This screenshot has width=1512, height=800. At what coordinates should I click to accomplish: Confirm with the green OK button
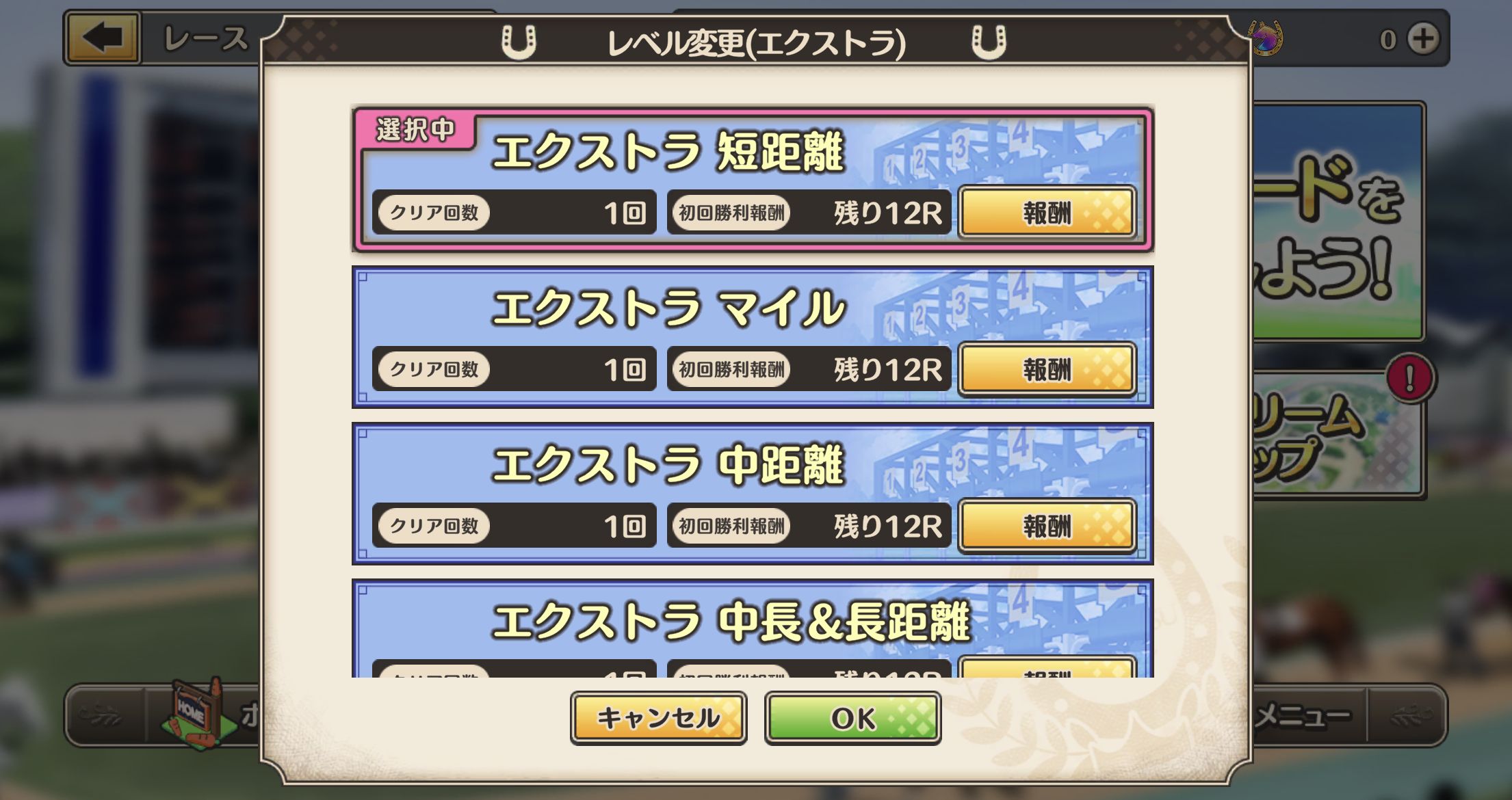click(852, 718)
